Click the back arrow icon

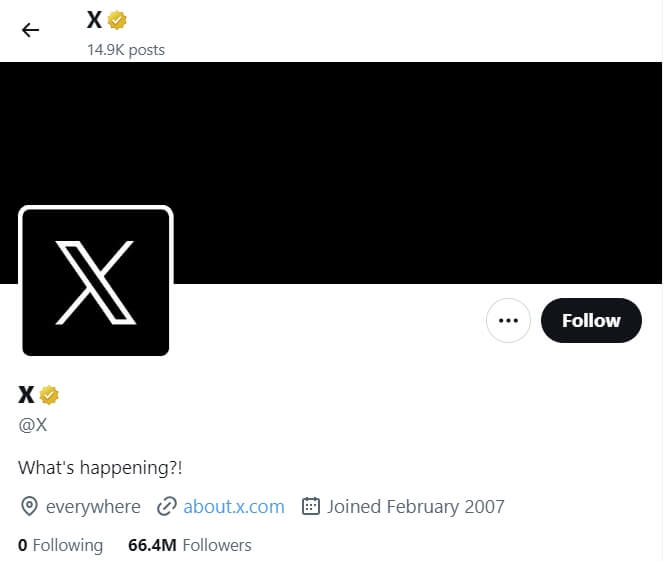tap(30, 30)
